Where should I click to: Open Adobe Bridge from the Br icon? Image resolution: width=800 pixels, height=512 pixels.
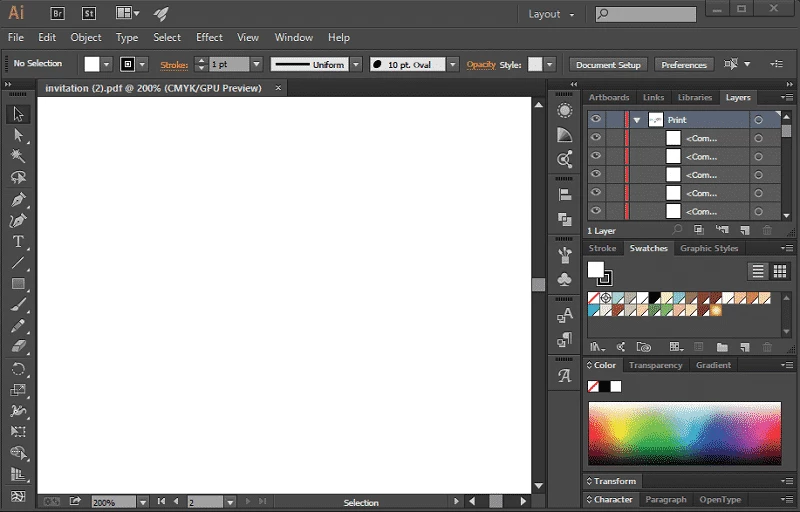tap(59, 14)
